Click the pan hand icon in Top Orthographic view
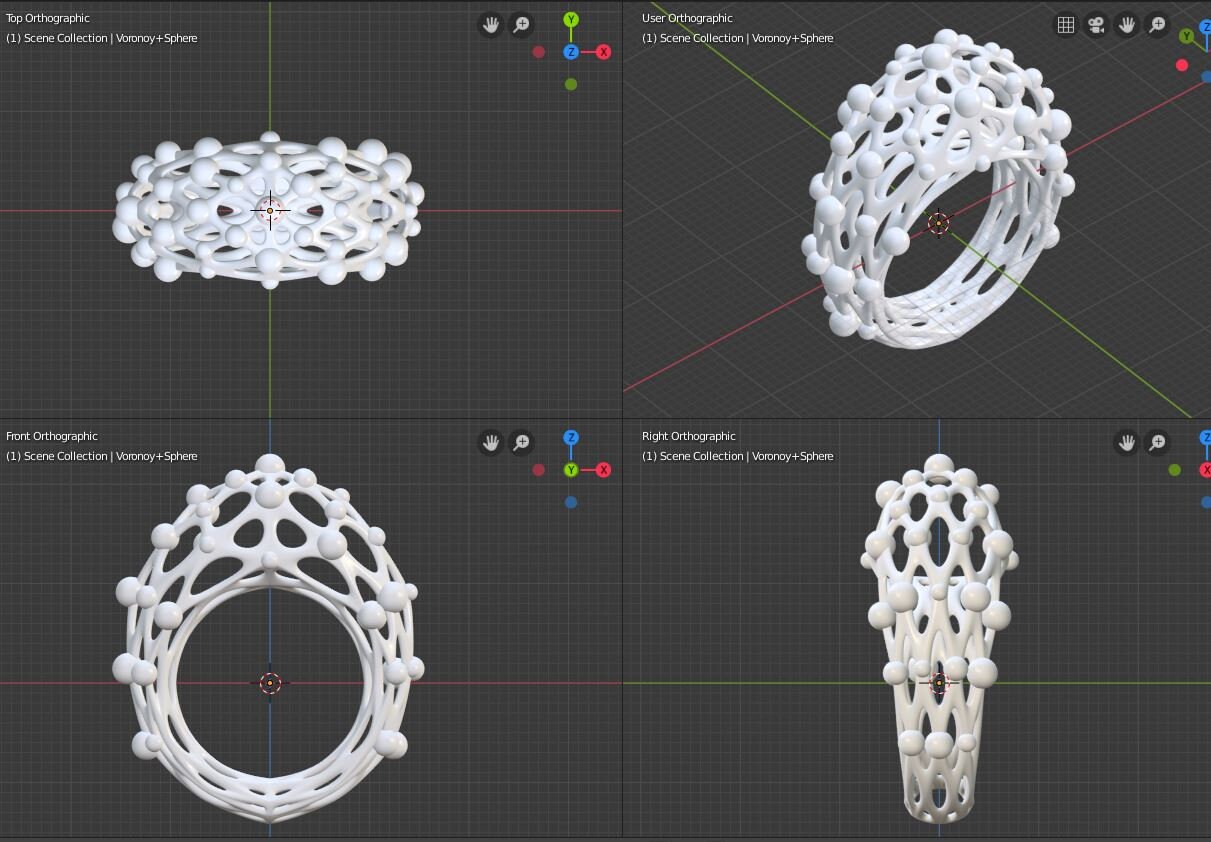This screenshot has height=842, width=1211. point(490,25)
